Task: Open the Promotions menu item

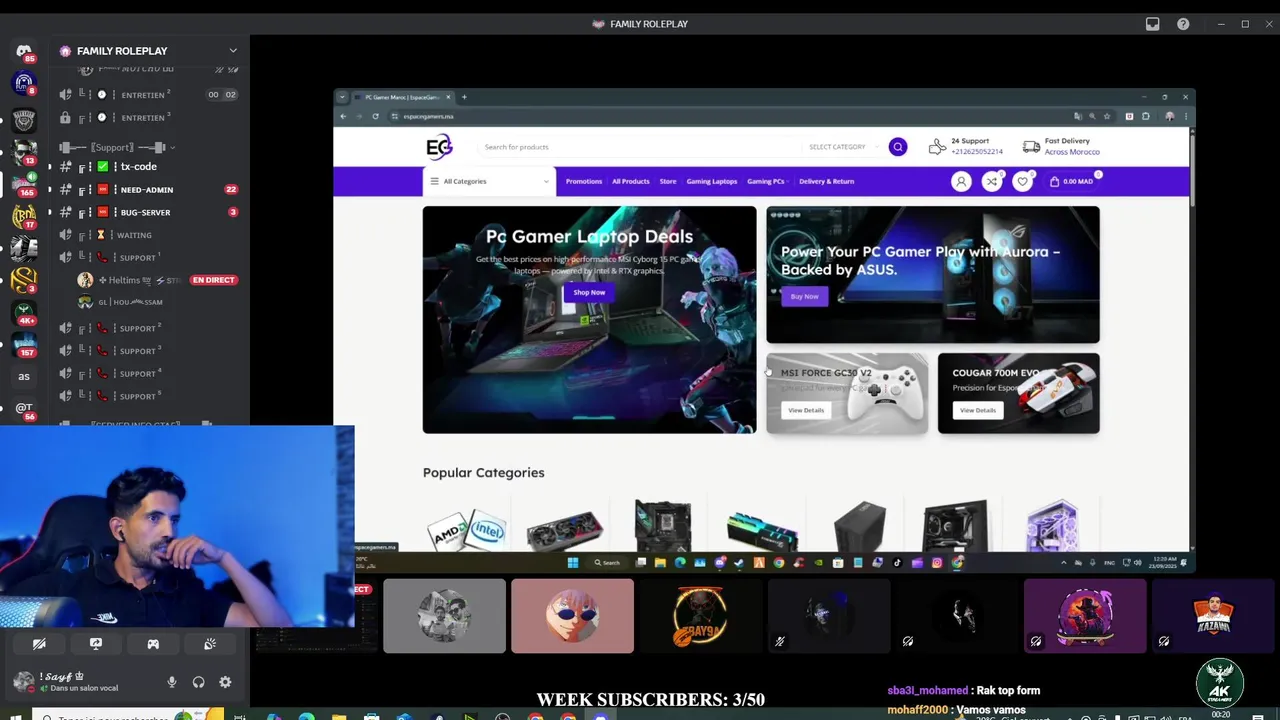Action: pos(584,181)
